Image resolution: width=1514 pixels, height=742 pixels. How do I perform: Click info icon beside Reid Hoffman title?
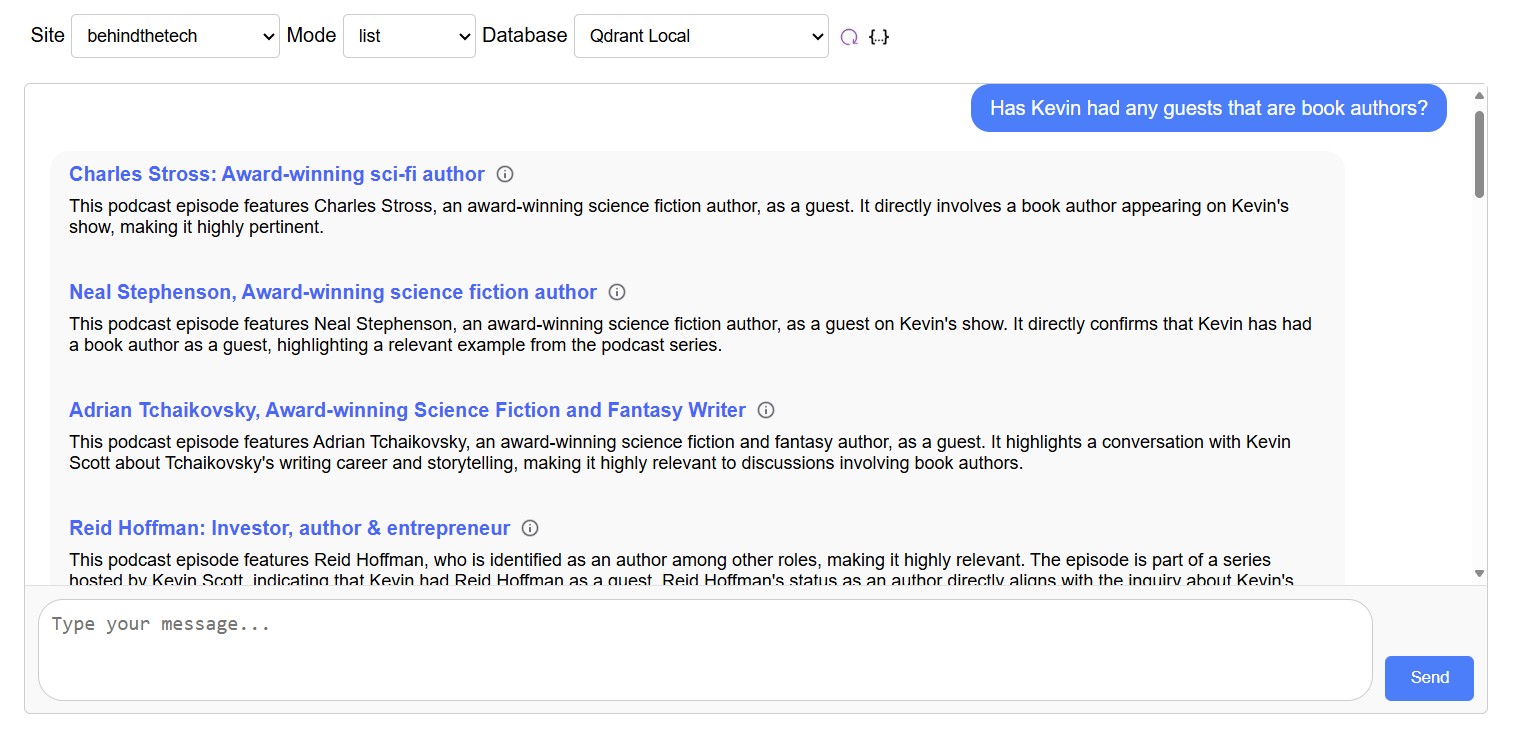pyautogui.click(x=530, y=528)
